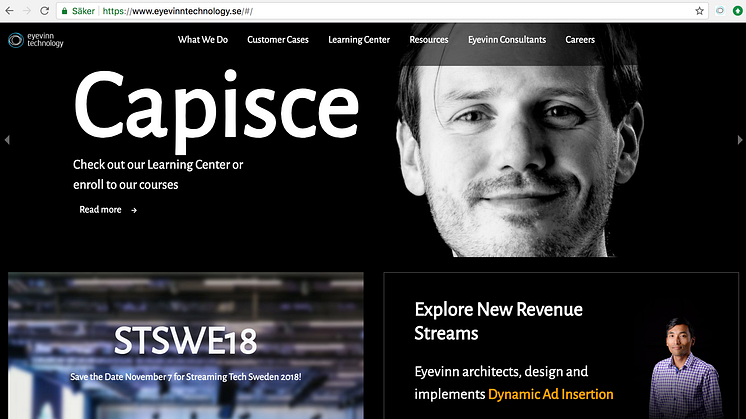Click Save the Date November 7 text

[x=186, y=377]
